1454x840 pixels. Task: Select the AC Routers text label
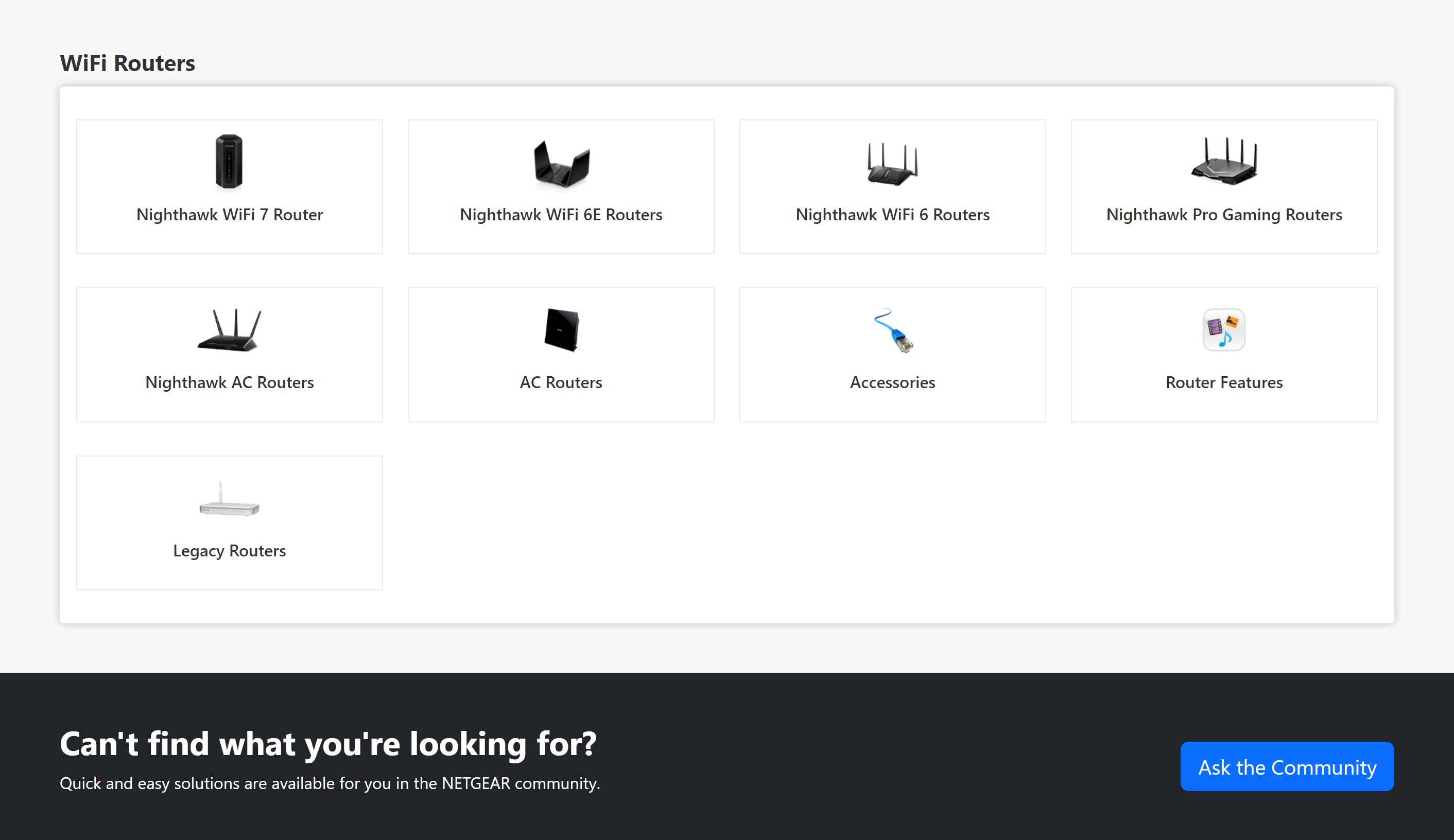pos(561,382)
